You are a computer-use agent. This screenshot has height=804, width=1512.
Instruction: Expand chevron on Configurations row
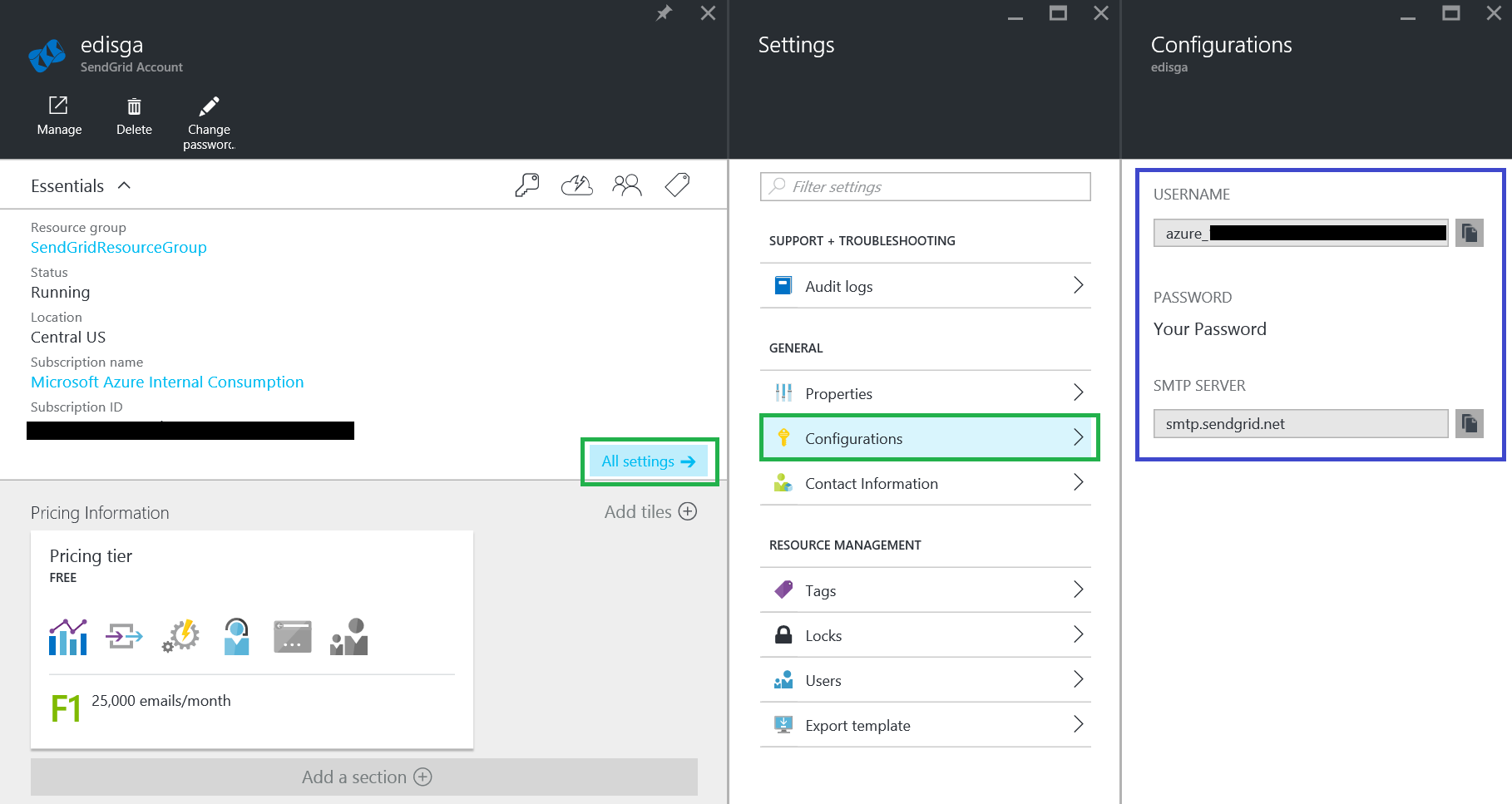click(x=1078, y=437)
